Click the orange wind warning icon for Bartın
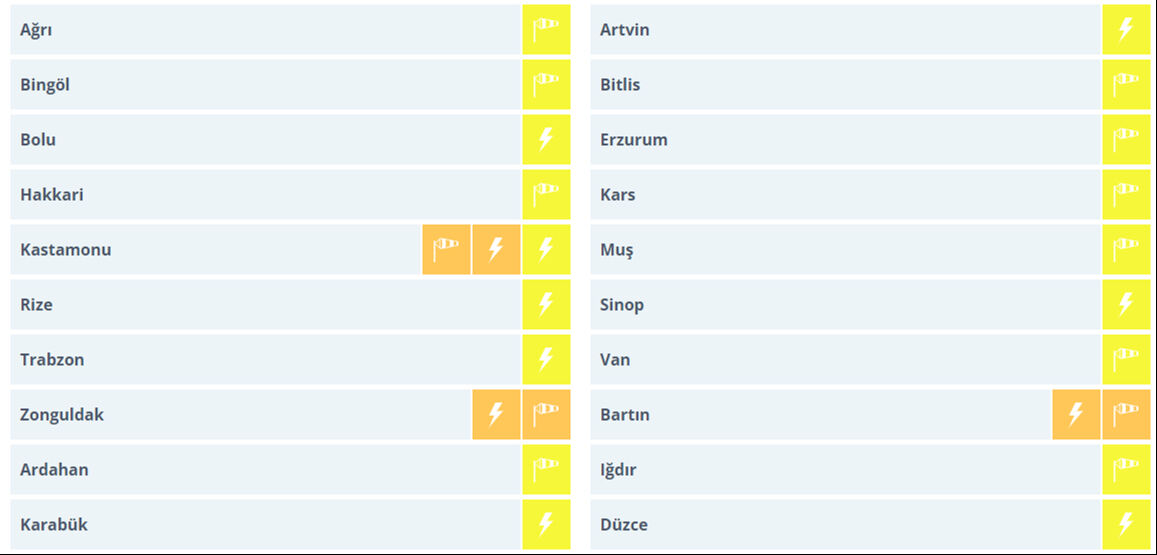Viewport: 1157px width, 555px height. coord(1126,415)
